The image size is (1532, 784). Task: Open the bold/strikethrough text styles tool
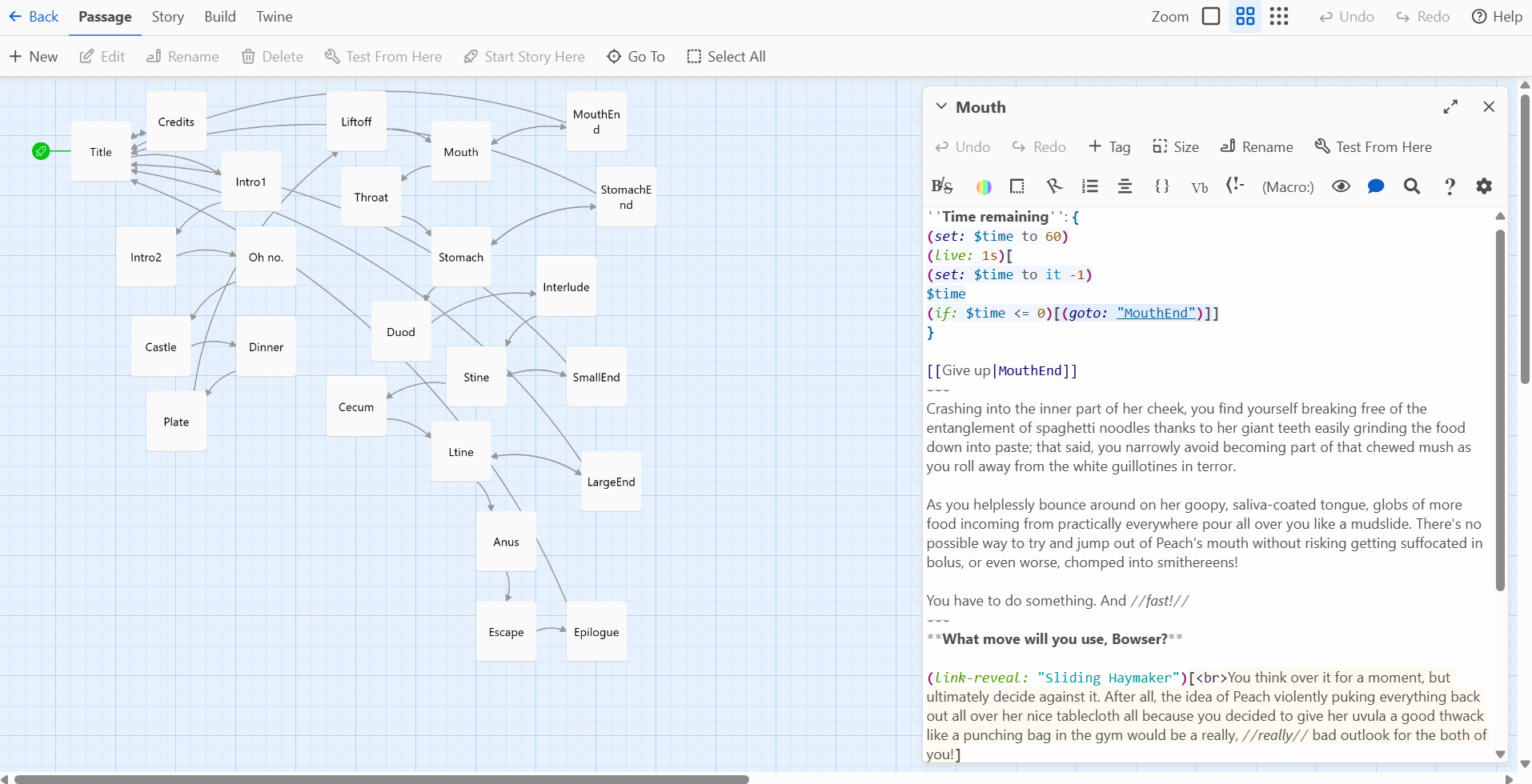(x=942, y=186)
